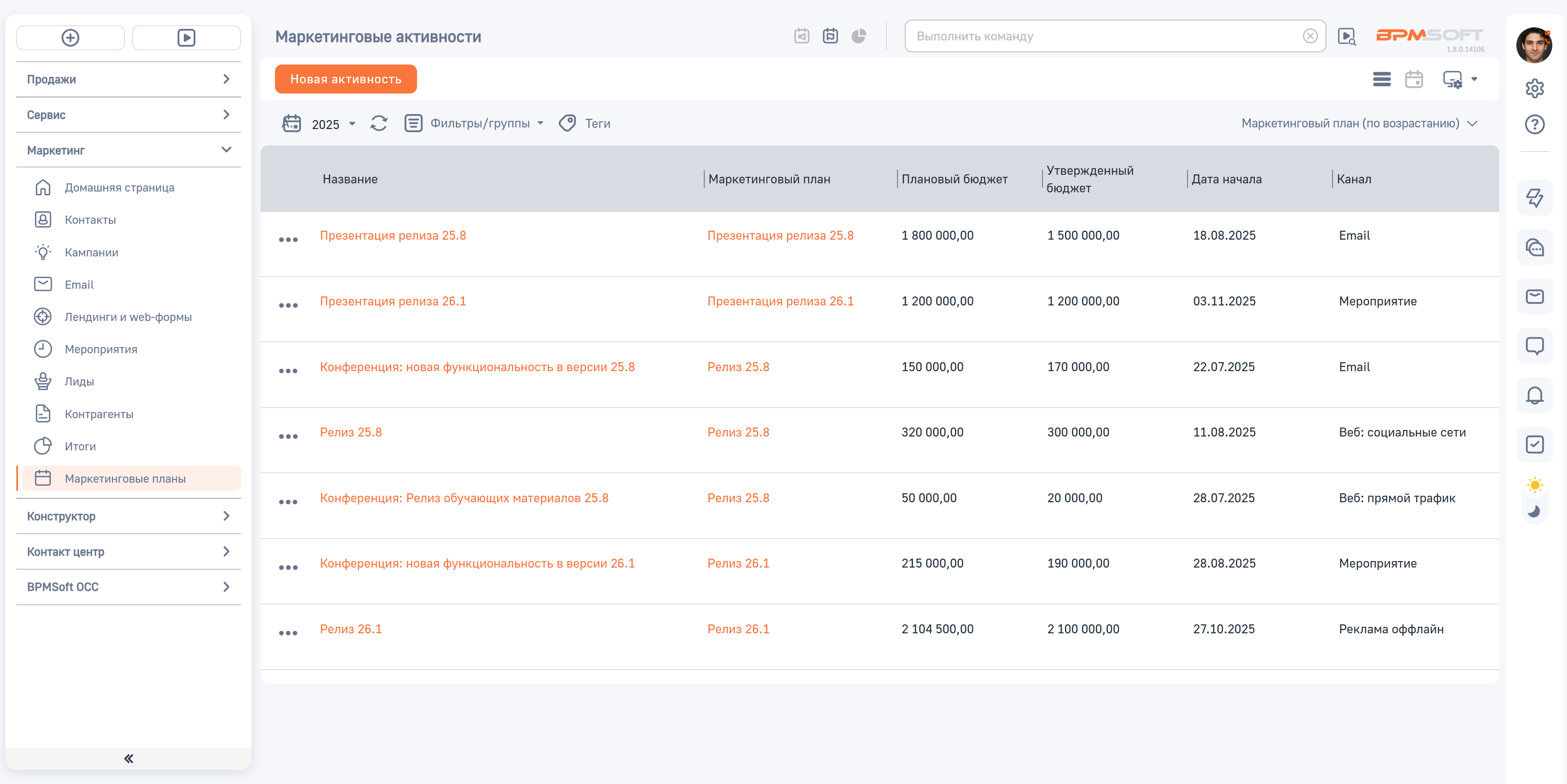Collapse the Маркетинг section

(x=128, y=150)
